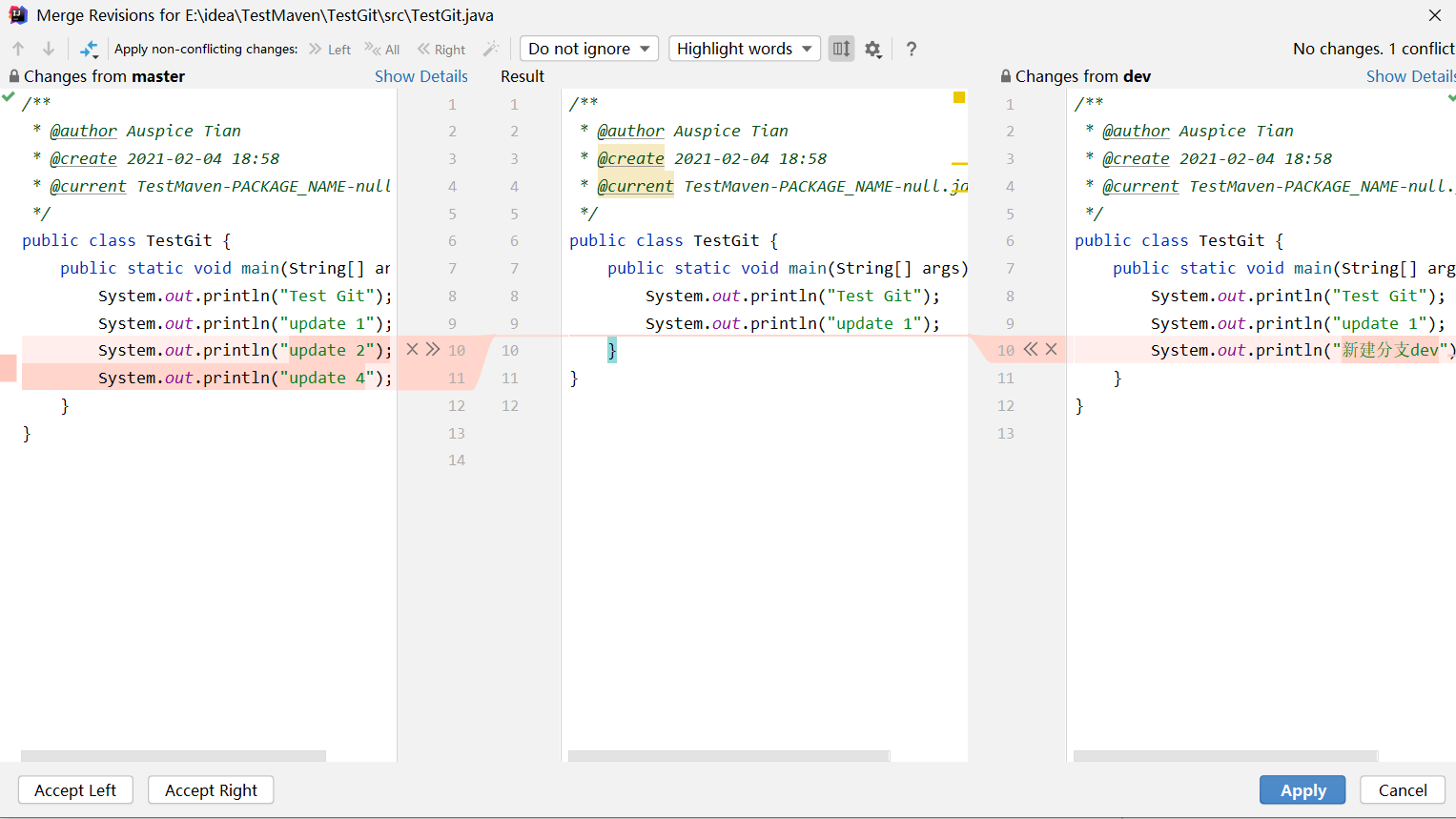Open the 'Highlight words' dropdown
This screenshot has height=819, width=1456.
745,49
